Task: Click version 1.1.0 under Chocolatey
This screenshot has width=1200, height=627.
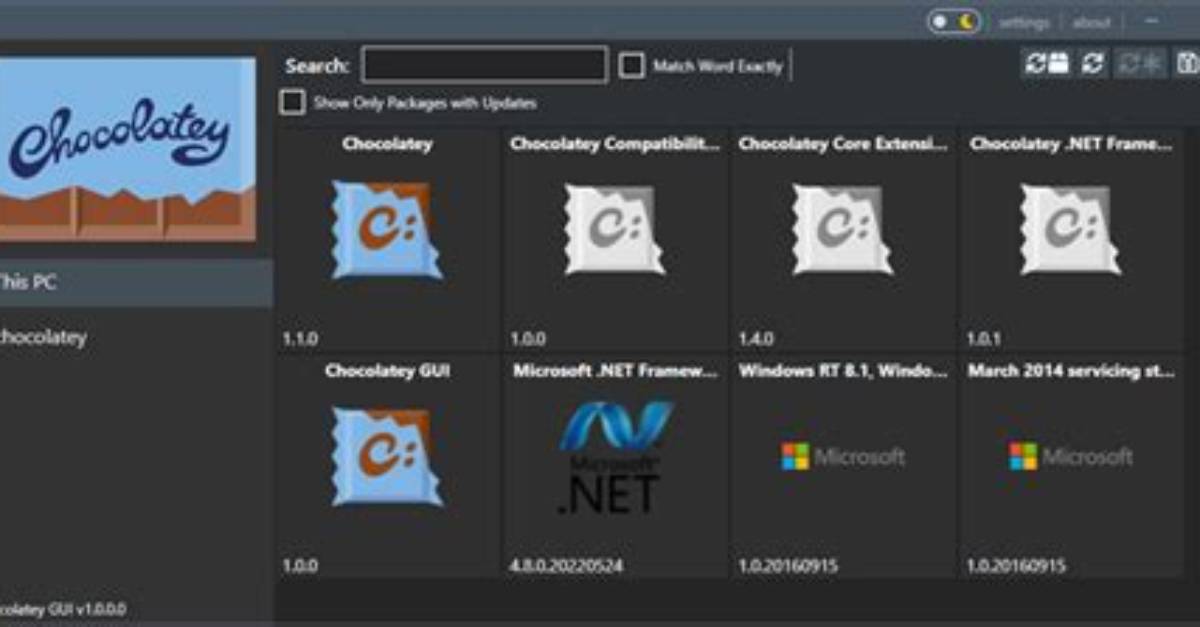Action: pos(300,339)
